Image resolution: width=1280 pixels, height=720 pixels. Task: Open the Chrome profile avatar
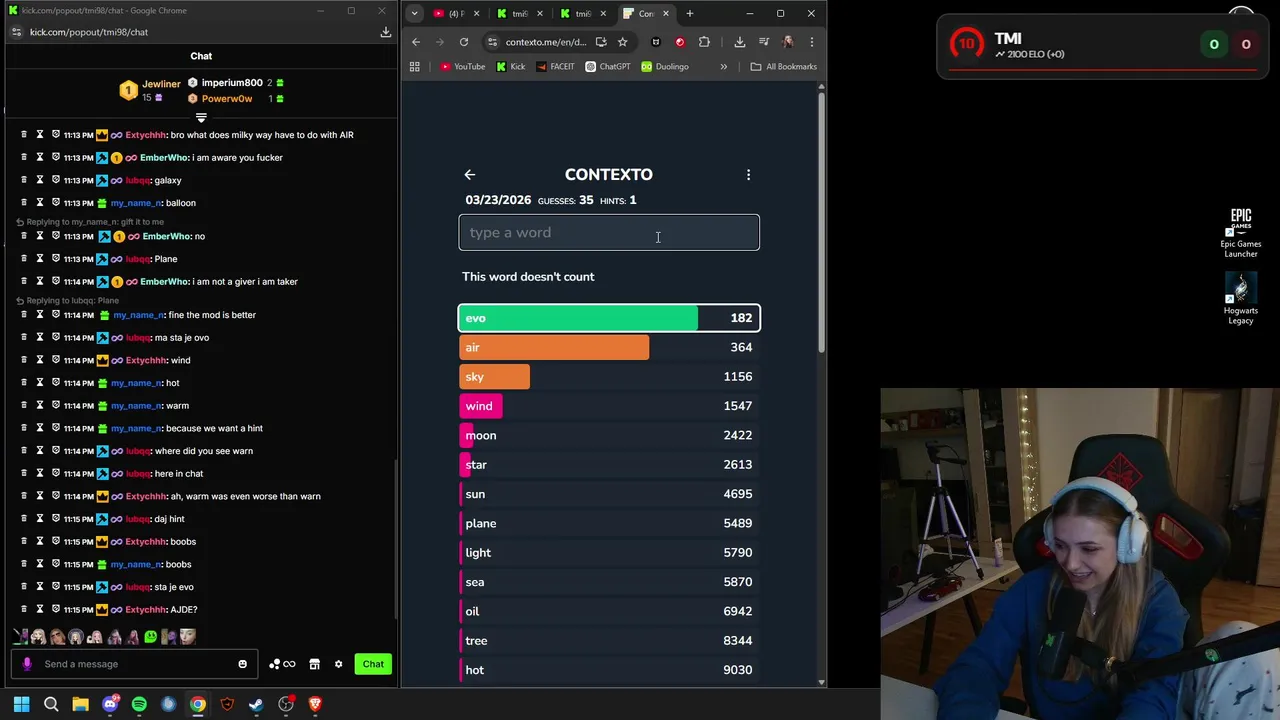[x=788, y=42]
